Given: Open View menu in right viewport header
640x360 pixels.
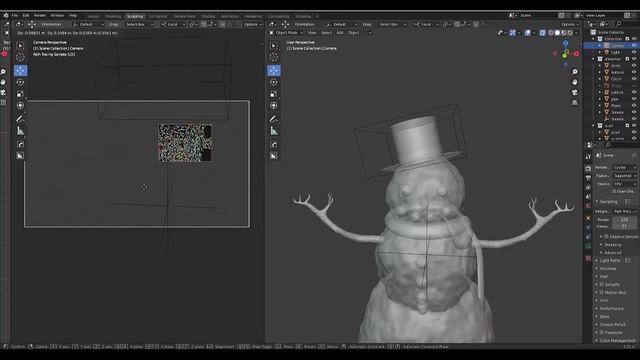Looking at the screenshot, I should tap(312, 33).
